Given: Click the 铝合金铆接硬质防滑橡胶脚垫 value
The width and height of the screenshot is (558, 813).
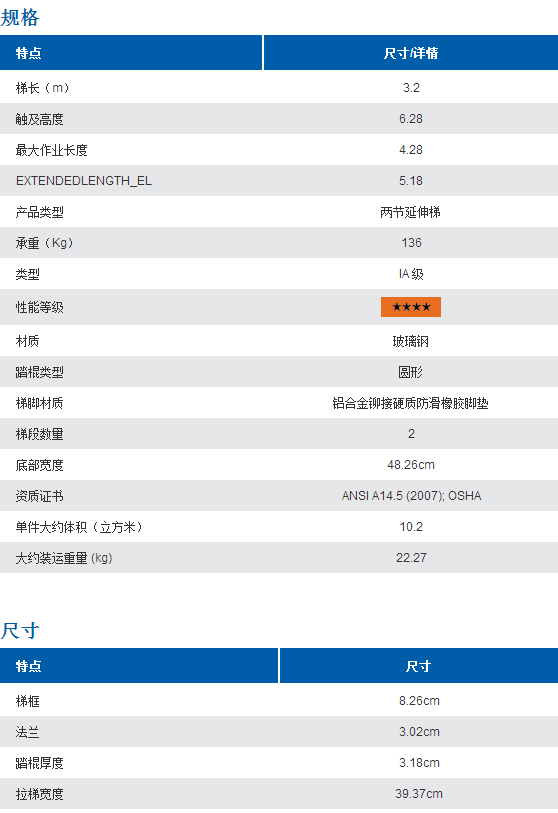Looking at the screenshot, I should [410, 403].
